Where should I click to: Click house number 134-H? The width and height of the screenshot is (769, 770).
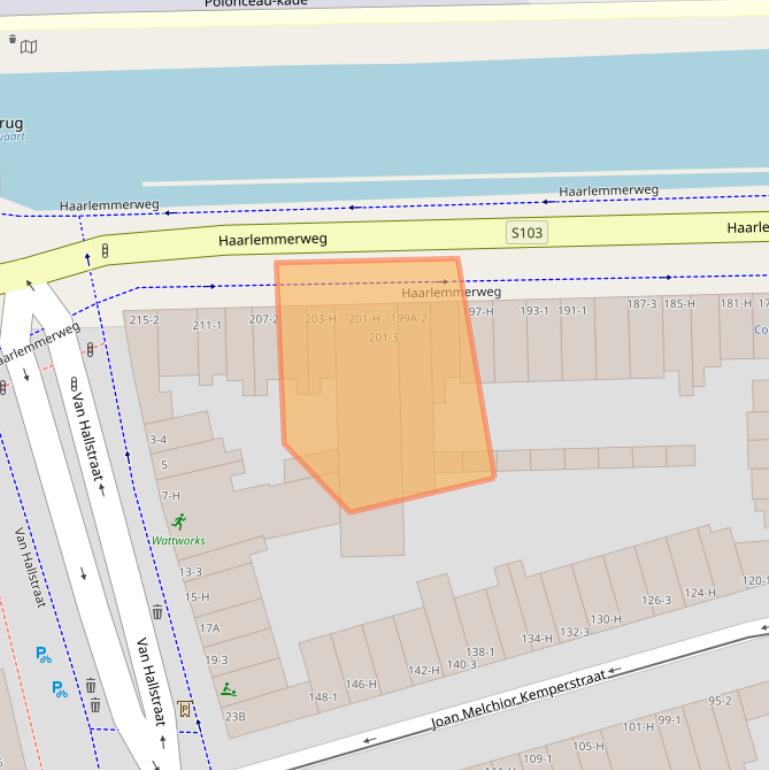click(536, 638)
